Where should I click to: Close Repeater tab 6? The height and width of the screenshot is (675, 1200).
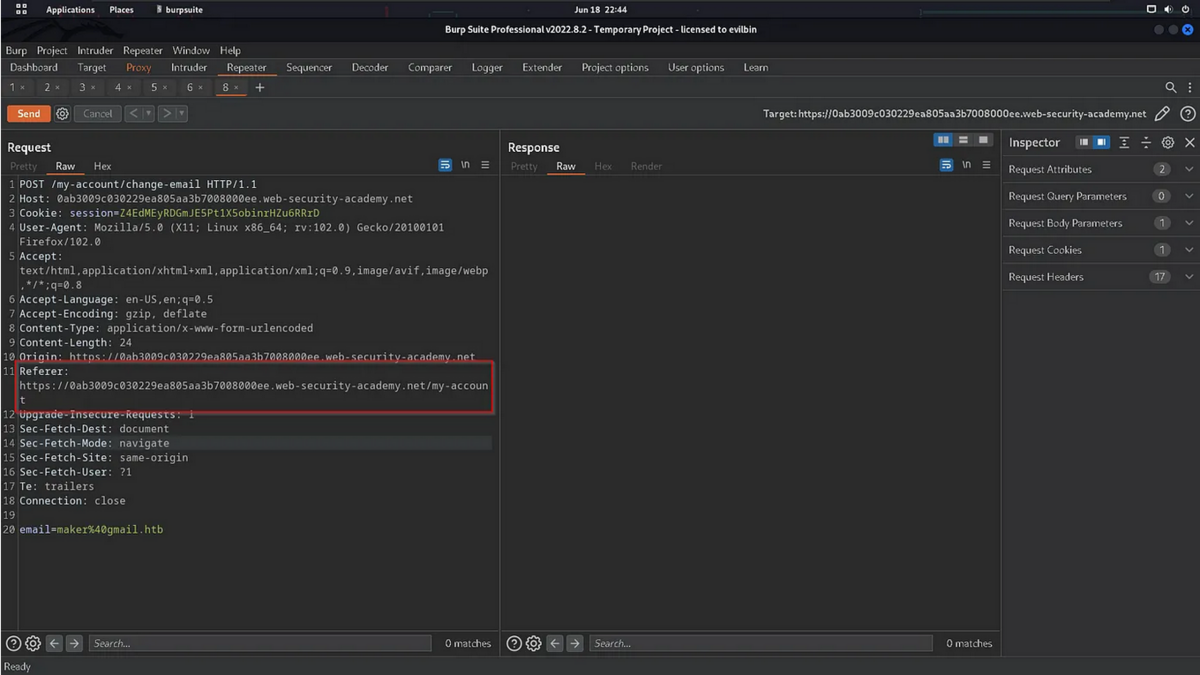pyautogui.click(x=200, y=88)
